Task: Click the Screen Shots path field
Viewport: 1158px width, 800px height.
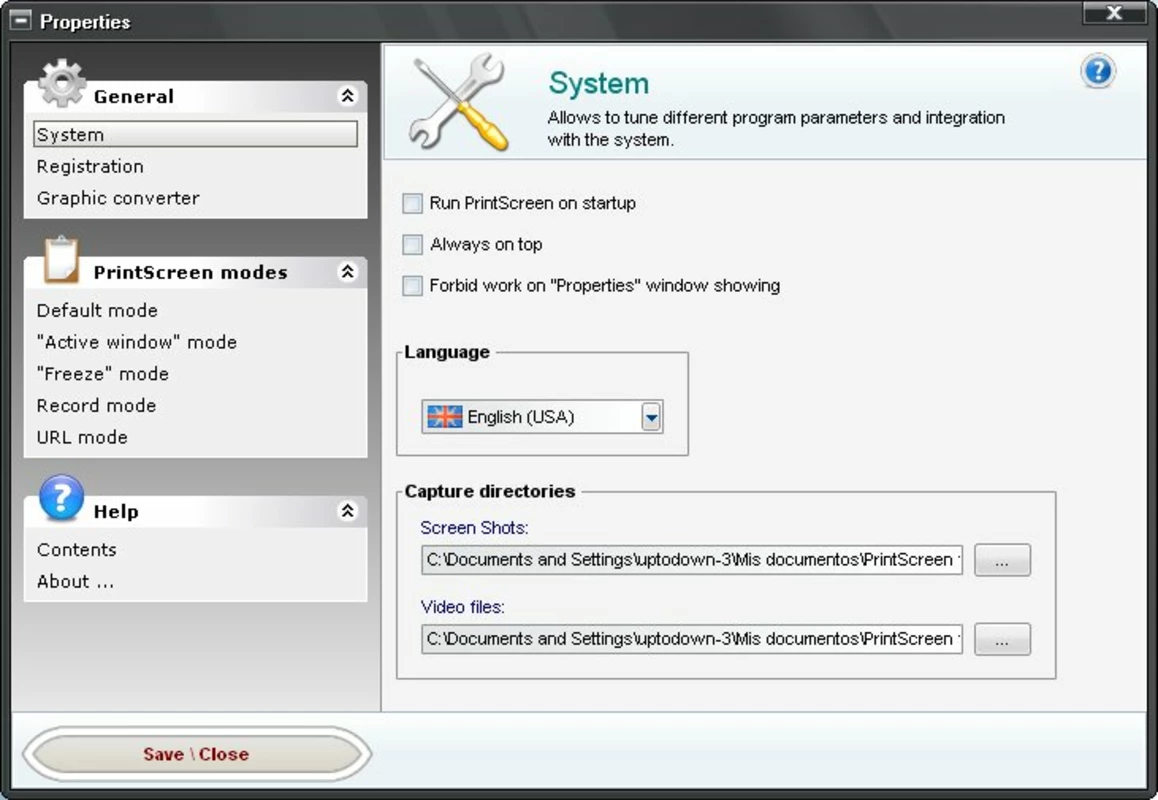Action: click(692, 560)
